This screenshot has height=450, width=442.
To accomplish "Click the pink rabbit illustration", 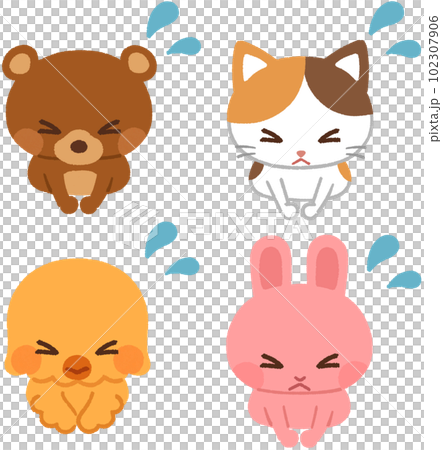I will [299, 341].
